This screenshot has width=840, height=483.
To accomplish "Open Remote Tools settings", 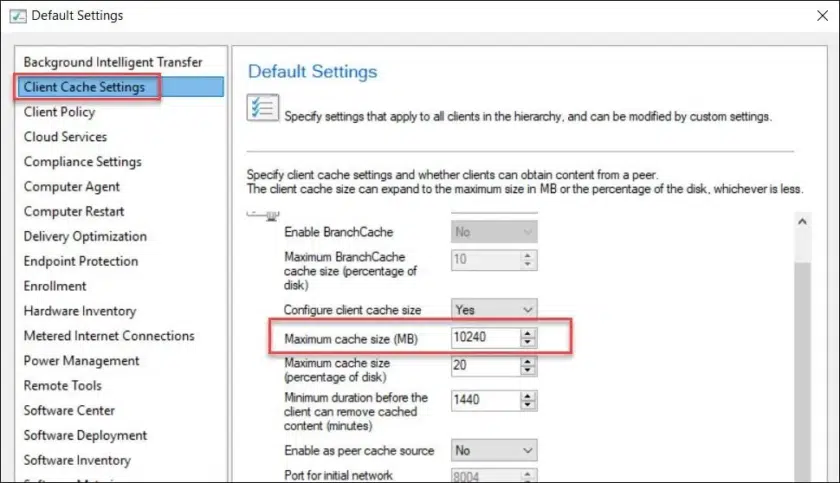I will tap(63, 386).
